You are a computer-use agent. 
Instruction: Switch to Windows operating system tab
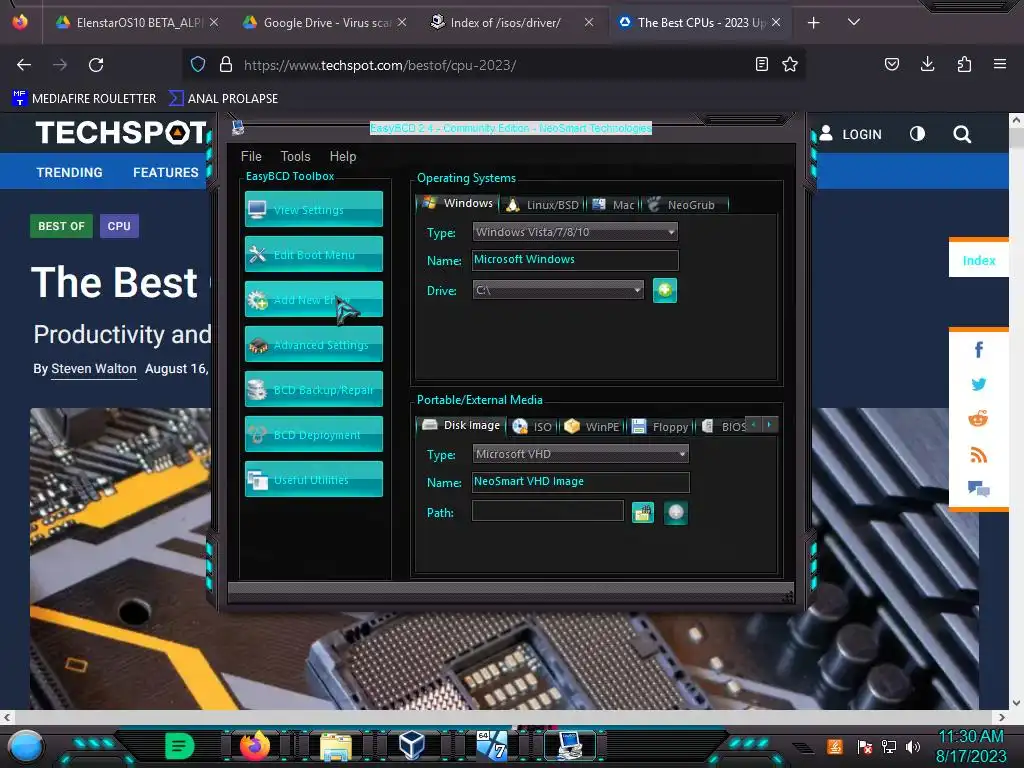[457, 203]
